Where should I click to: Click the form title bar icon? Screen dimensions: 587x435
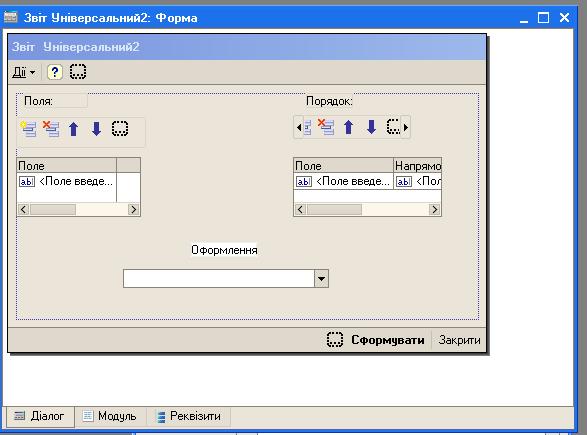[x=10, y=17]
